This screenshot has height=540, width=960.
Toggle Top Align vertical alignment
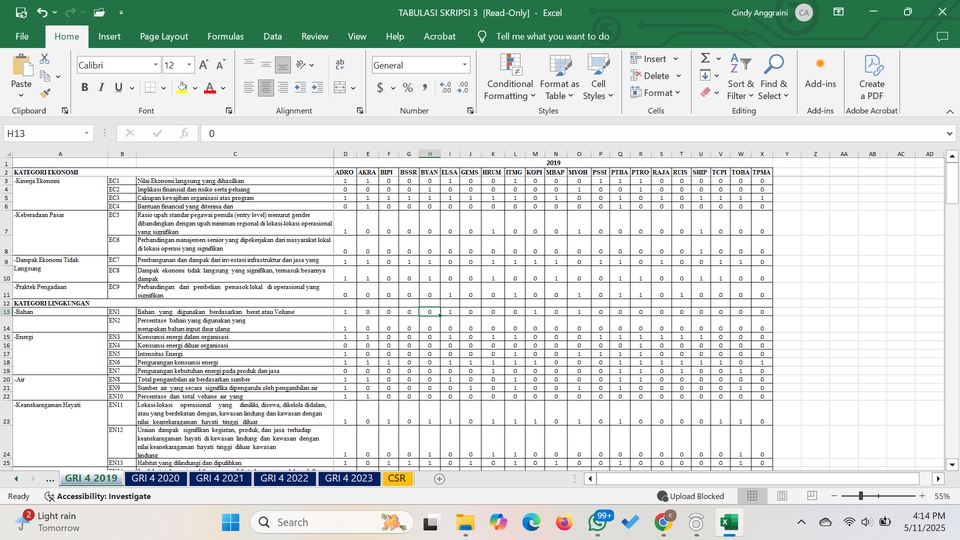click(x=249, y=65)
